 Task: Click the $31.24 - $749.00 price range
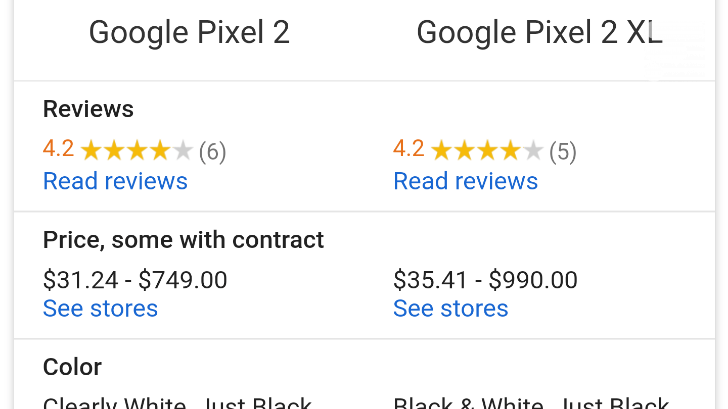[135, 280]
